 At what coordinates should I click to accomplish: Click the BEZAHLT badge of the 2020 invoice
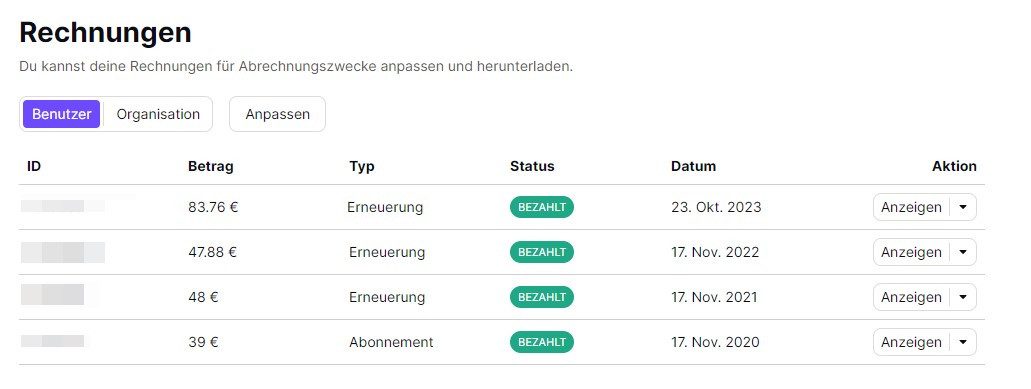point(542,342)
